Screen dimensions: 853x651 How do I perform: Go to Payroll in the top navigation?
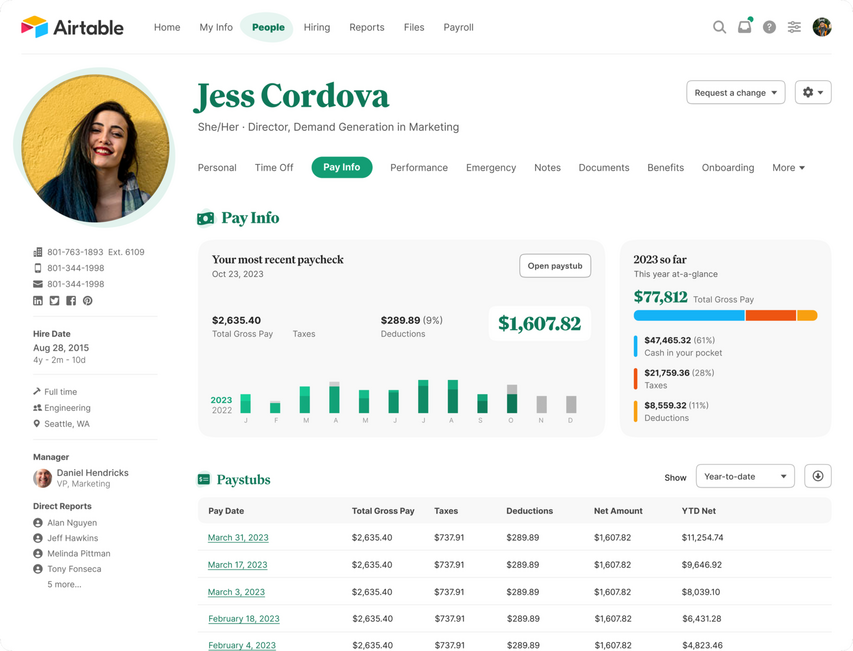[x=458, y=27]
